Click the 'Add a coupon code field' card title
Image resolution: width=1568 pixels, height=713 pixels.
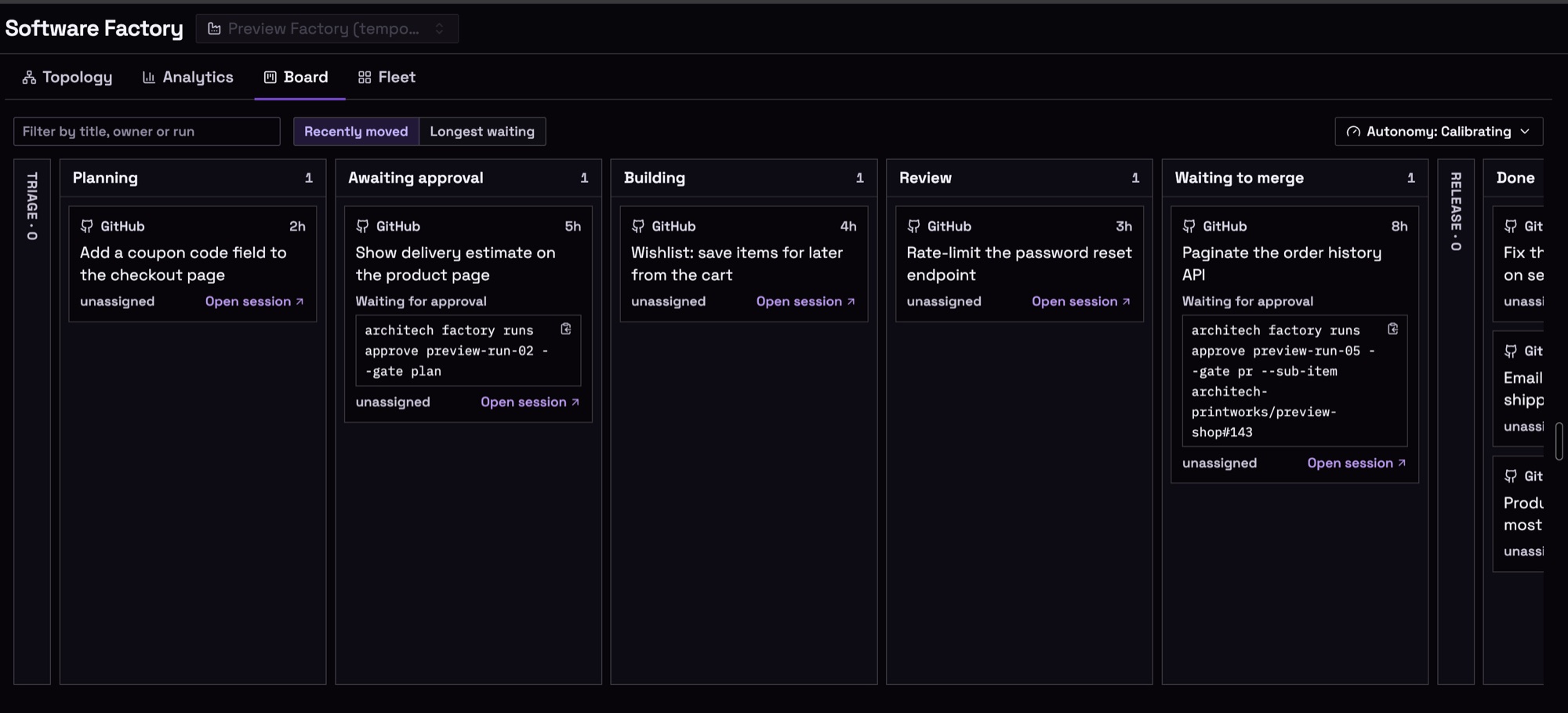tap(183, 264)
